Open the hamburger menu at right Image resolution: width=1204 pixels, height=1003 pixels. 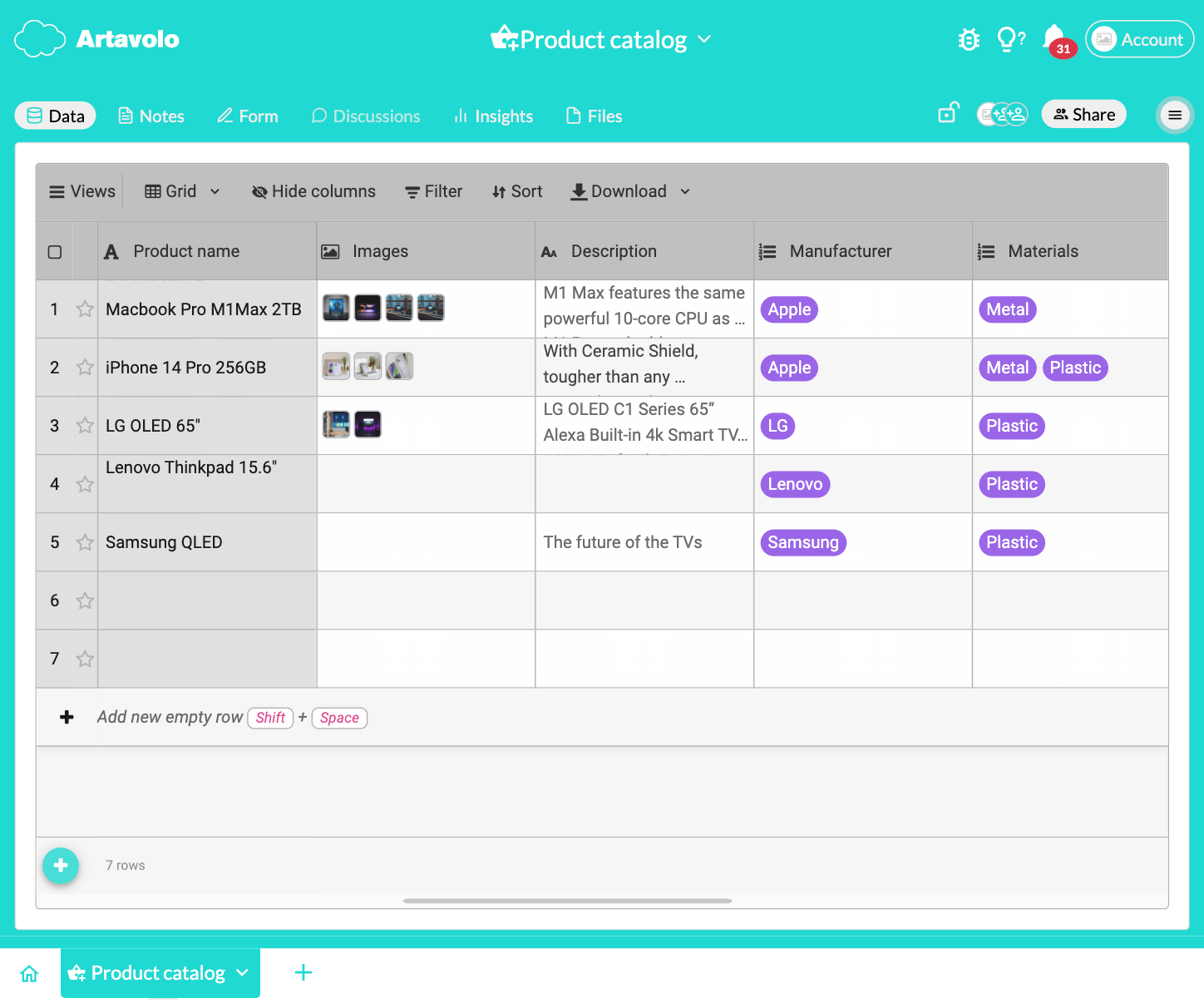coord(1175,115)
